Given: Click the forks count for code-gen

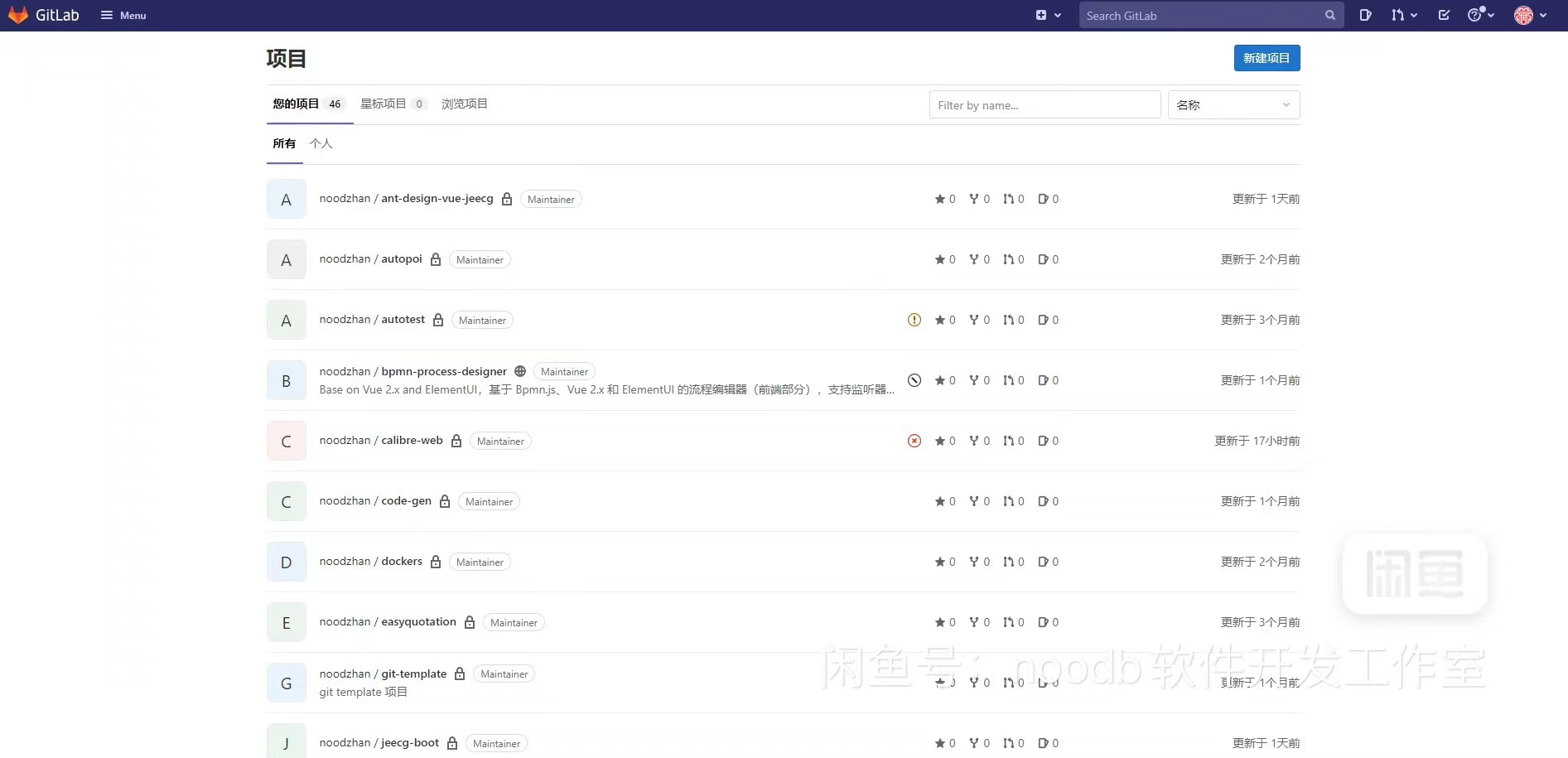Looking at the screenshot, I should tap(980, 501).
